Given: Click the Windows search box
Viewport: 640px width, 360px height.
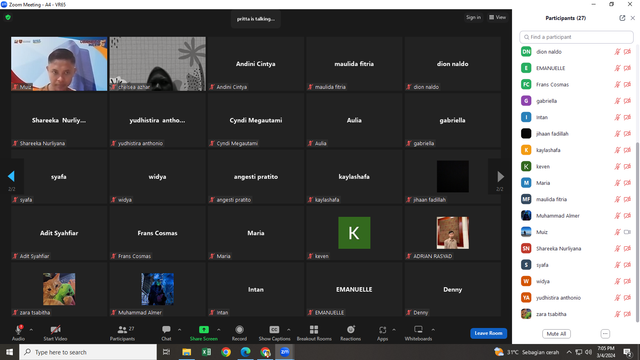Looking at the screenshot, I should [88, 352].
